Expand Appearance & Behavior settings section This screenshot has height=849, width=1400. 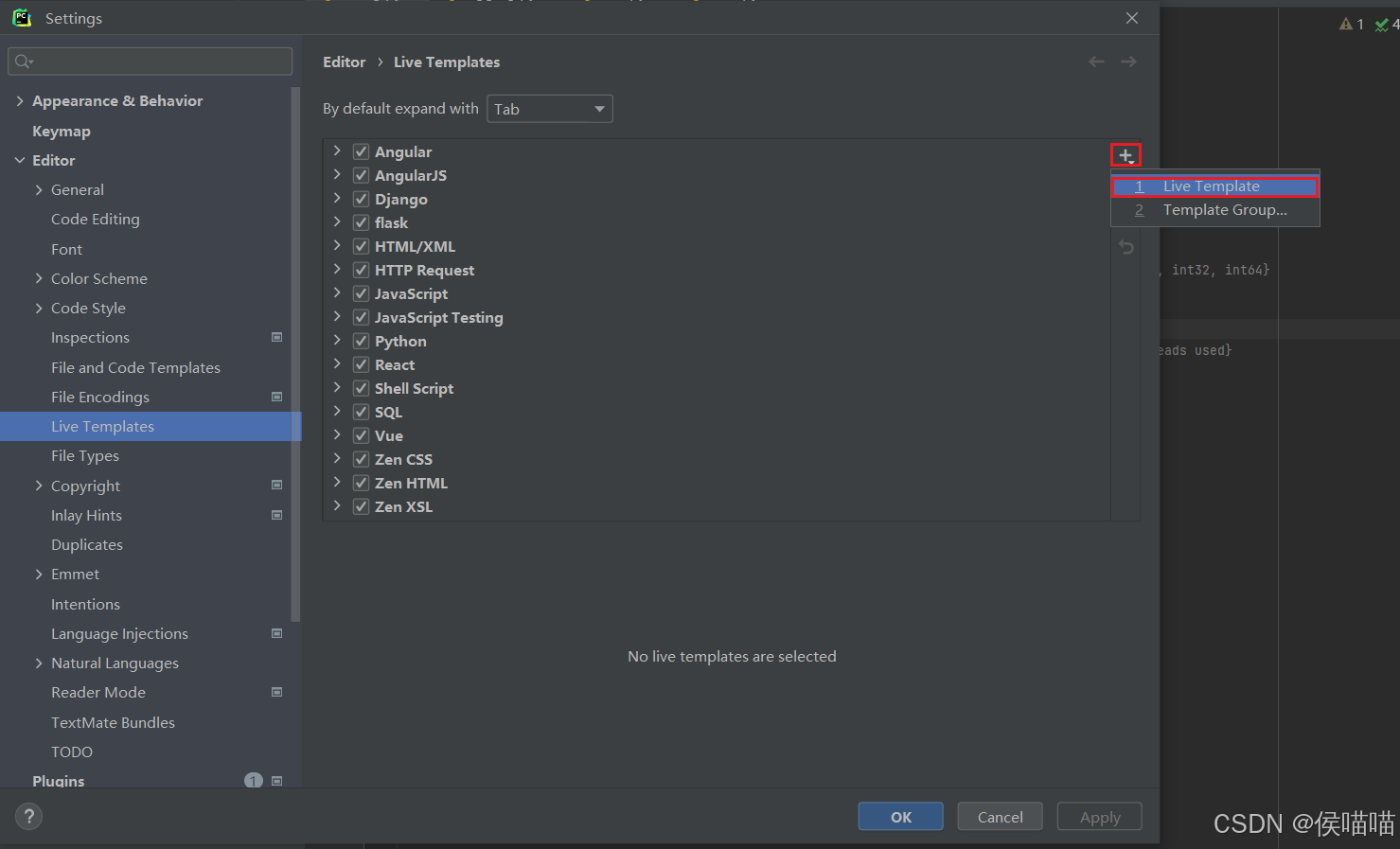pyautogui.click(x=20, y=100)
